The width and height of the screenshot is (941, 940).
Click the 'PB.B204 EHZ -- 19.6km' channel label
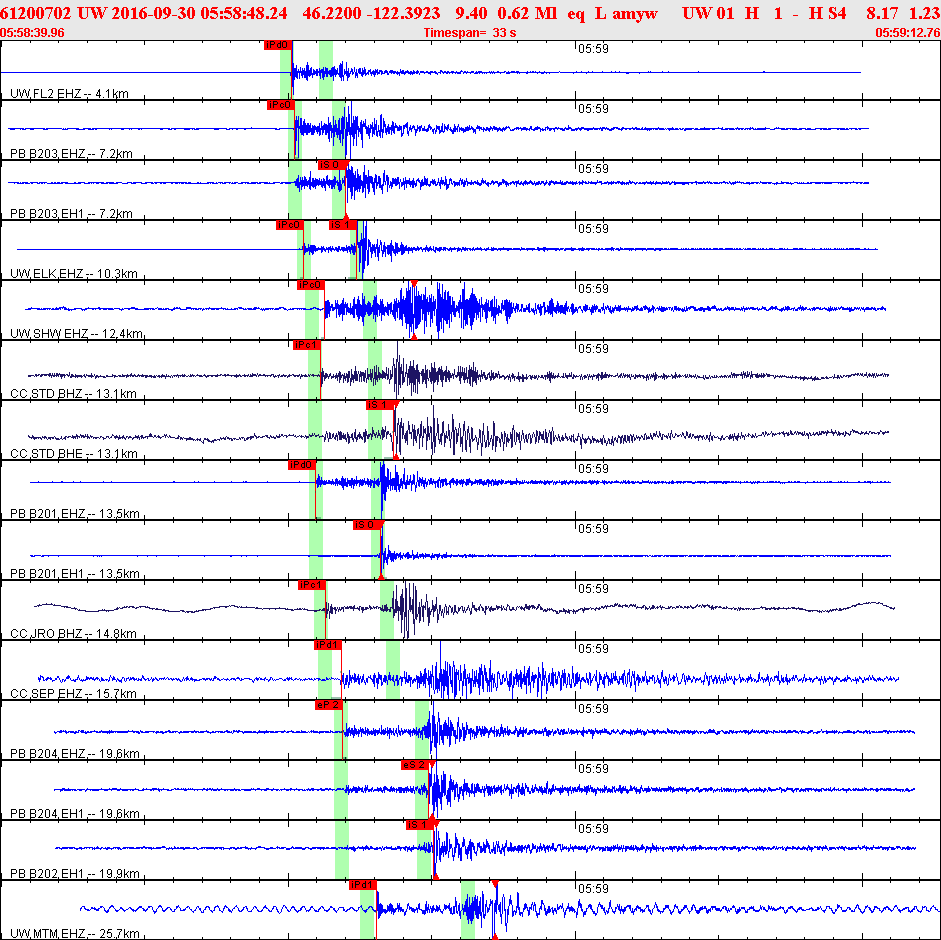pyautogui.click(x=74, y=754)
